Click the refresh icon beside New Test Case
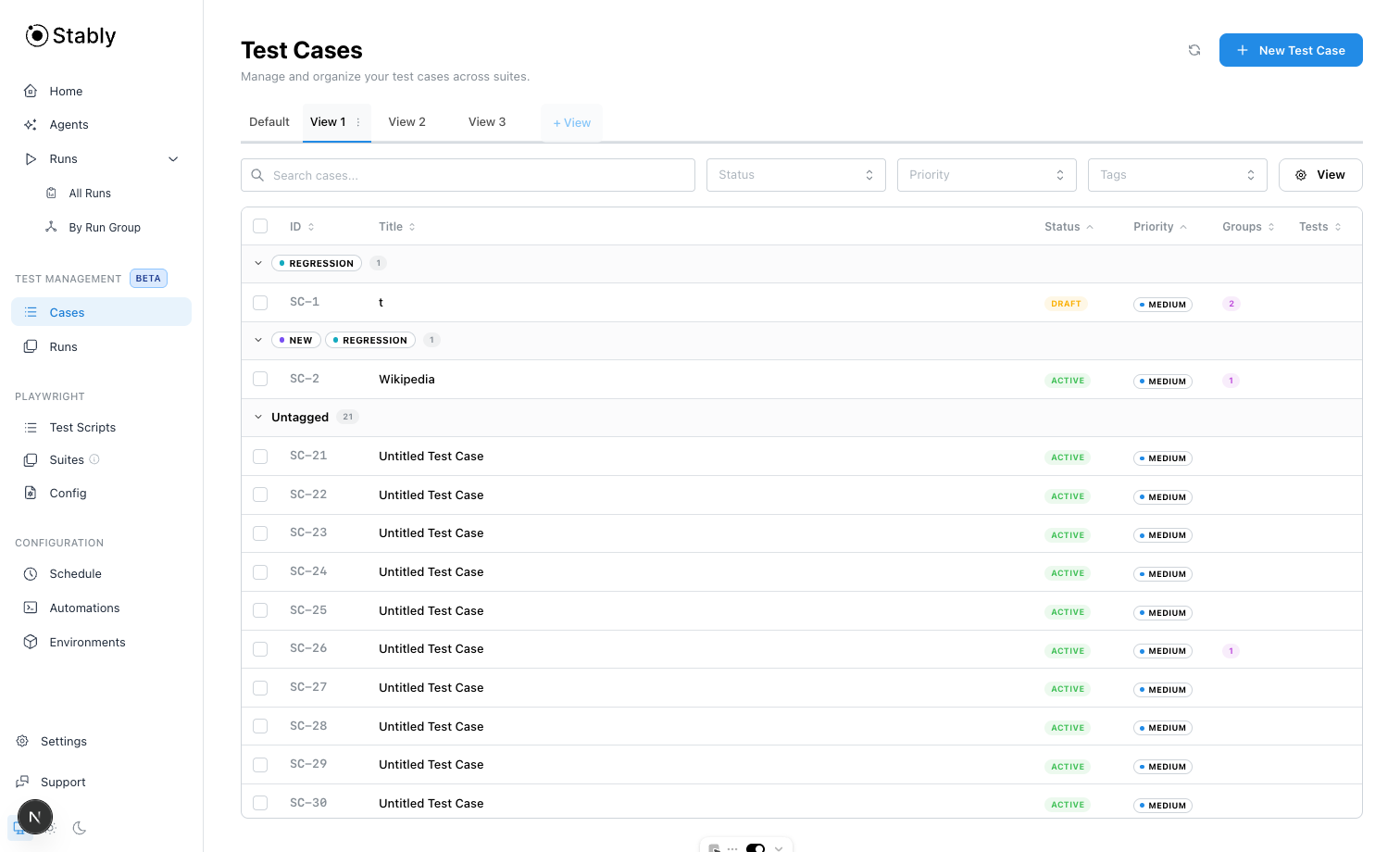The image size is (1400, 852). [1194, 50]
